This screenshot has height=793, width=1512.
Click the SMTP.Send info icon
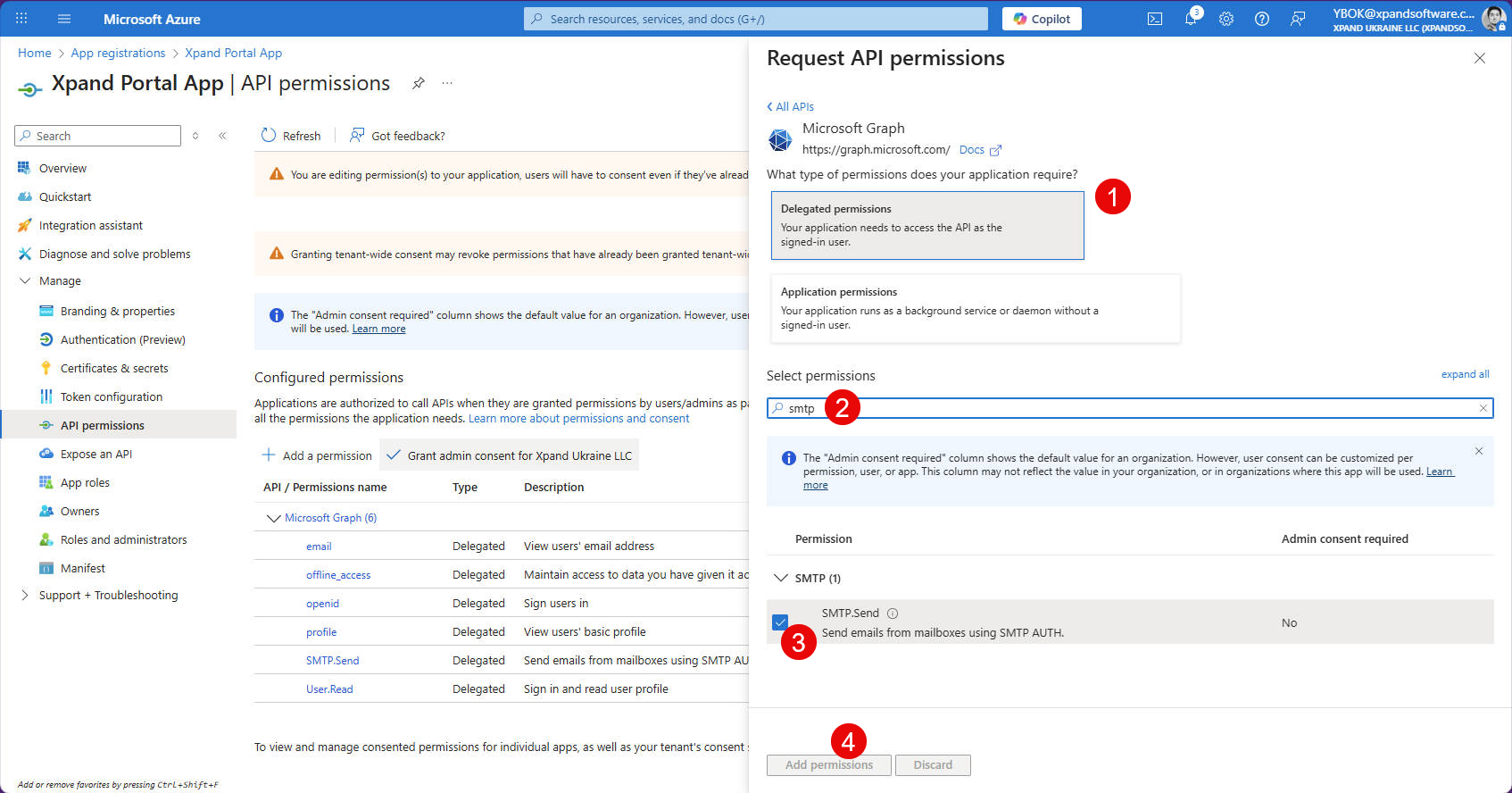[x=893, y=614]
